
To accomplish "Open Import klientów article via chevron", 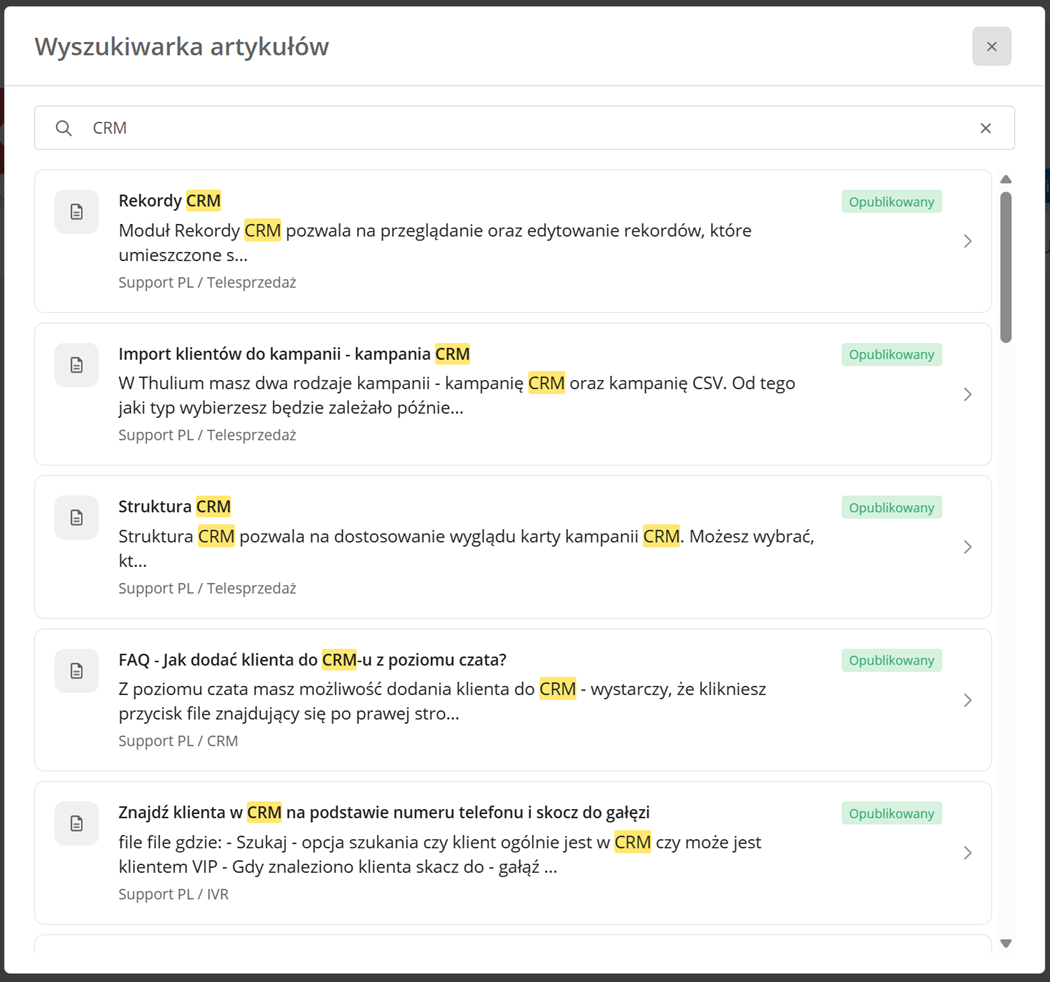I will pyautogui.click(x=967, y=395).
